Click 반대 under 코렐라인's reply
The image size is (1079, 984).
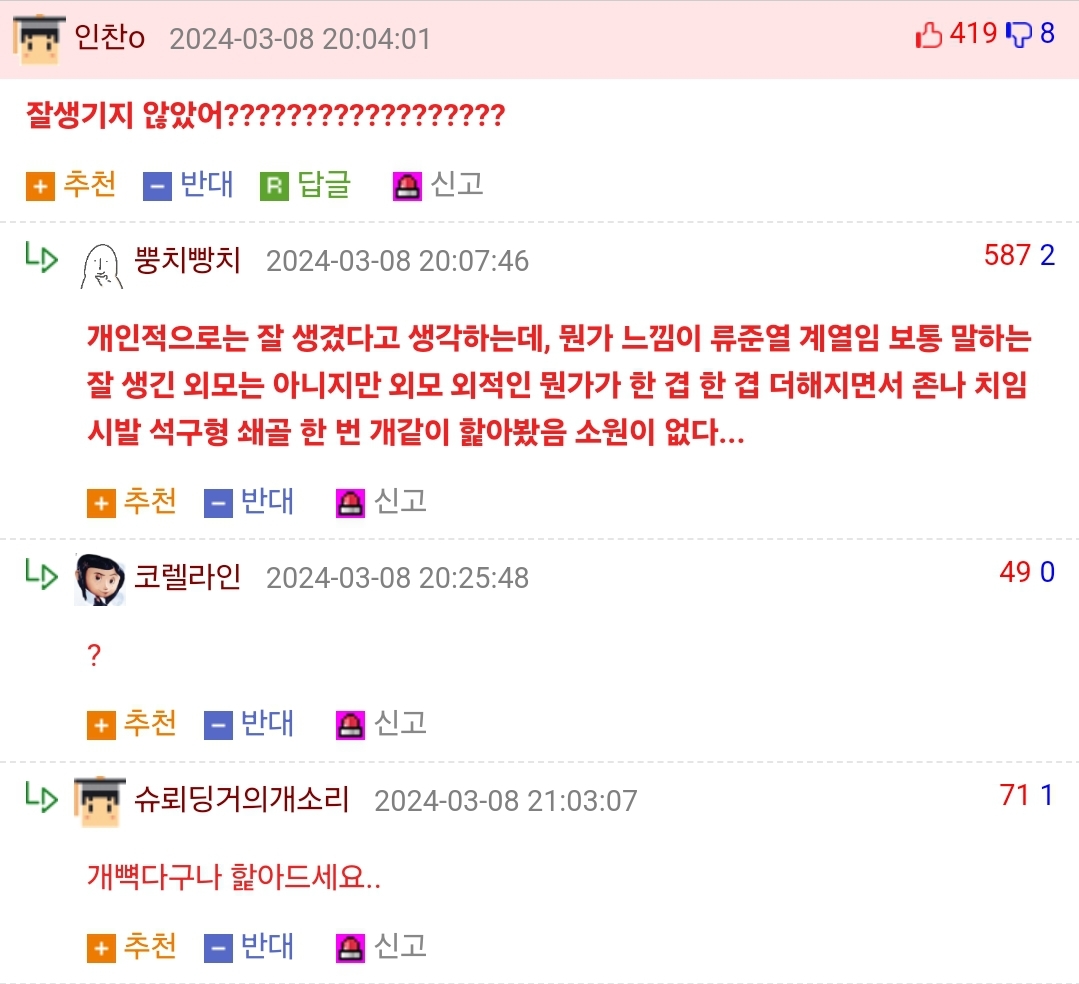(249, 725)
